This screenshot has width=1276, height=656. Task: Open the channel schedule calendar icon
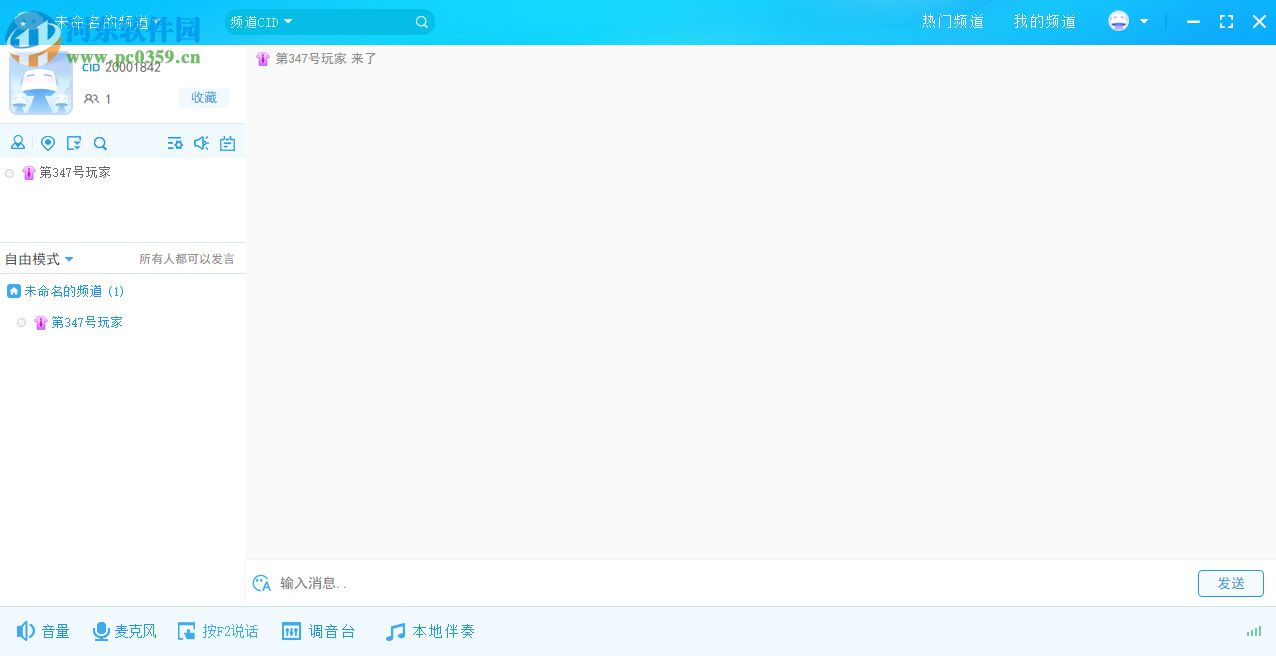227,142
